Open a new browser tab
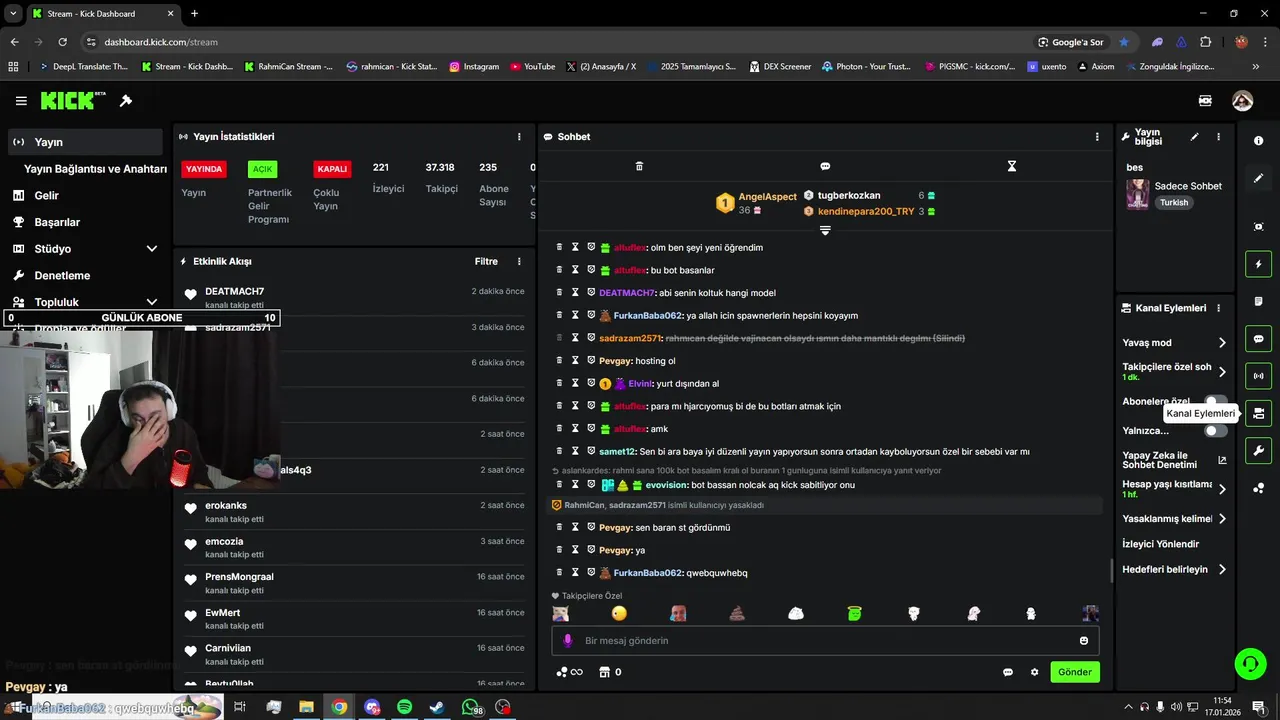 pyautogui.click(x=194, y=13)
